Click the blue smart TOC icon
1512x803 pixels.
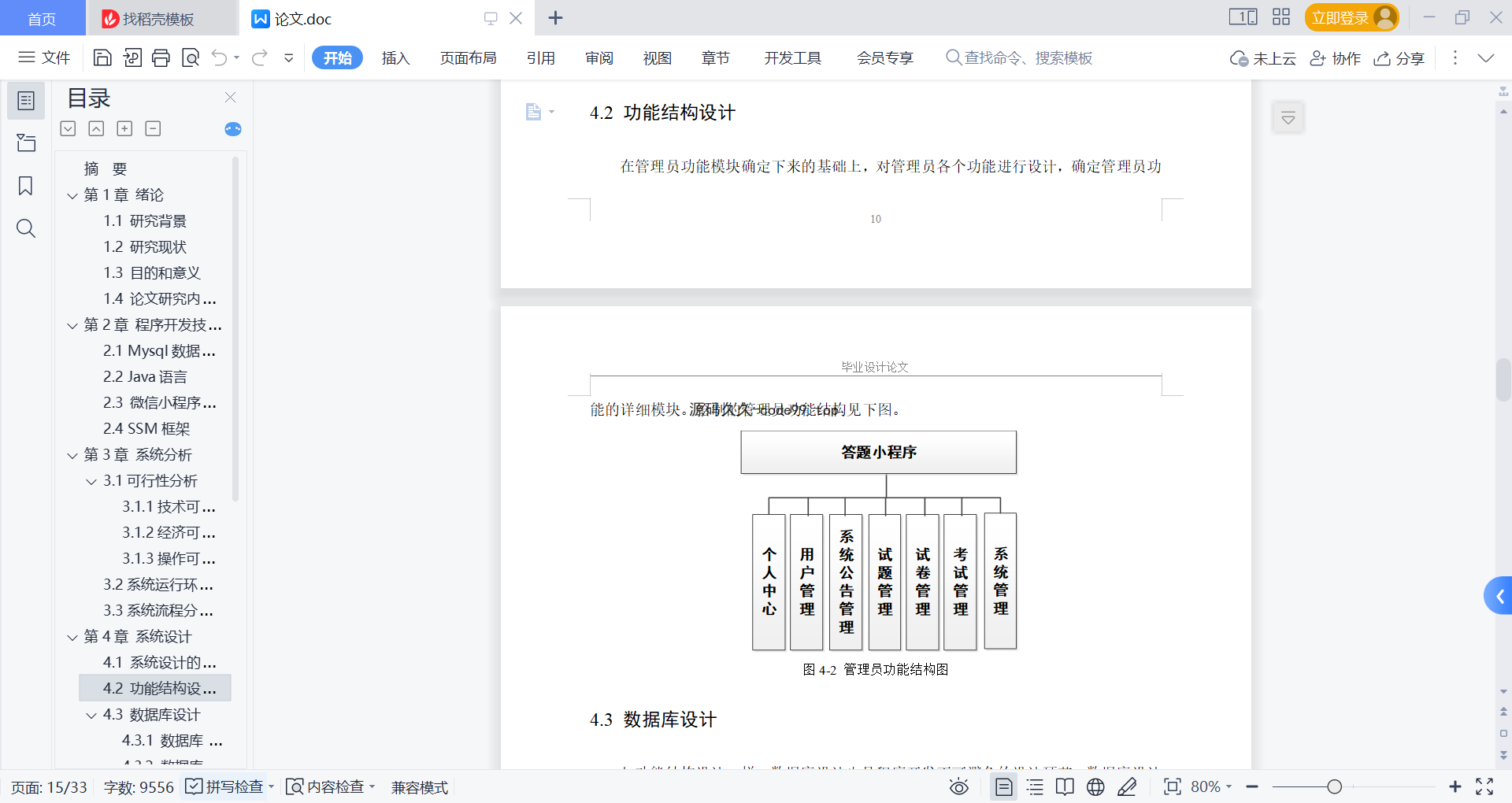coord(233,129)
